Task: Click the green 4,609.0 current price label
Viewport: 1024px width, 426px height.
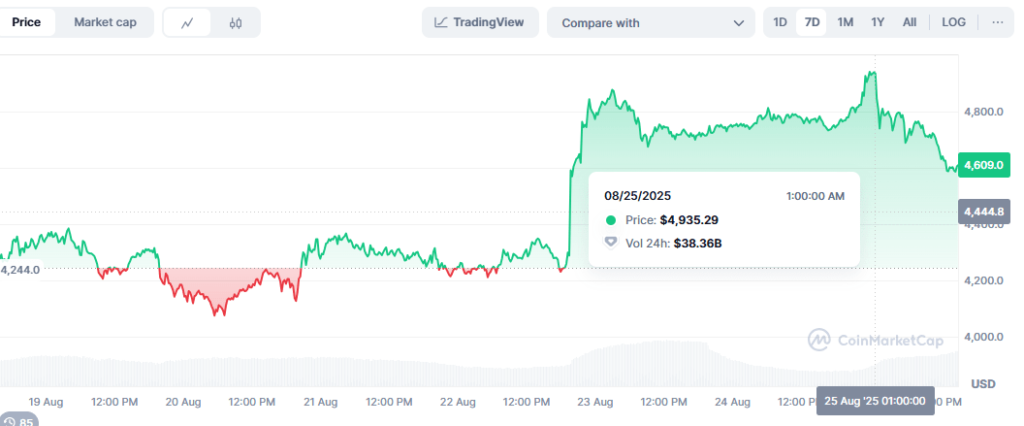Action: click(981, 164)
